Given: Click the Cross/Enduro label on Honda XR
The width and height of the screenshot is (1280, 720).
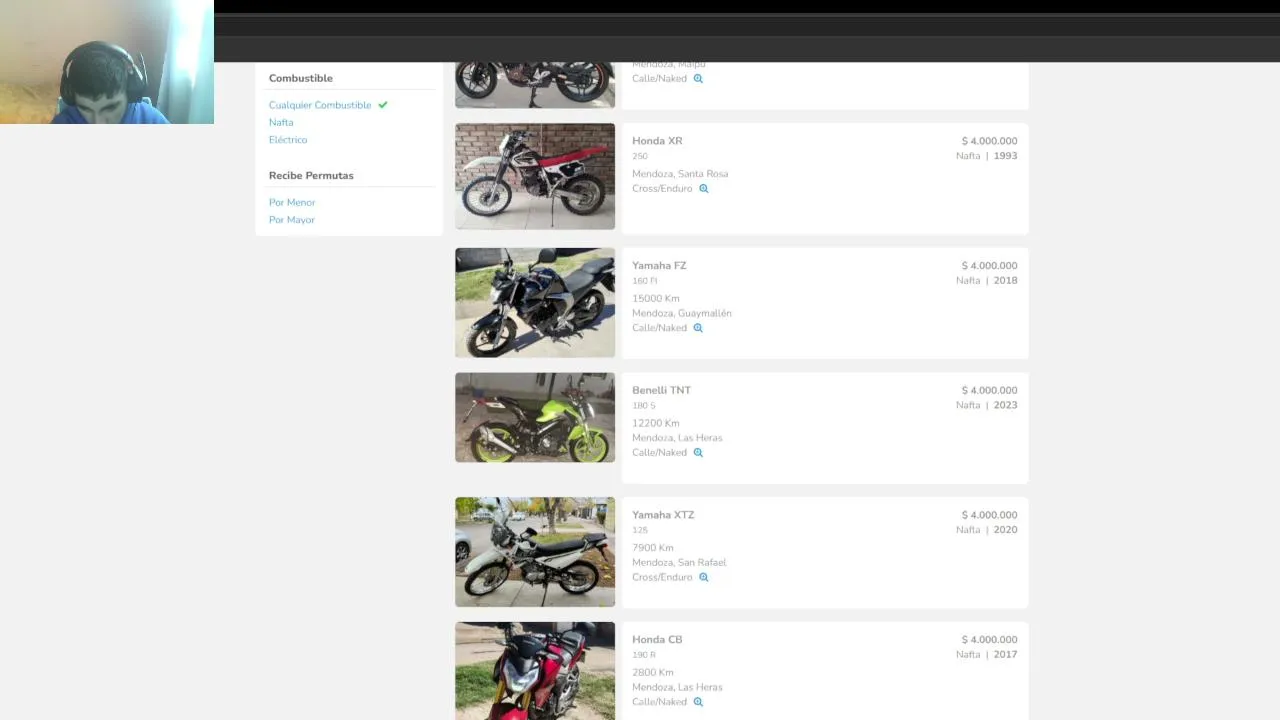Looking at the screenshot, I should click(x=662, y=189).
